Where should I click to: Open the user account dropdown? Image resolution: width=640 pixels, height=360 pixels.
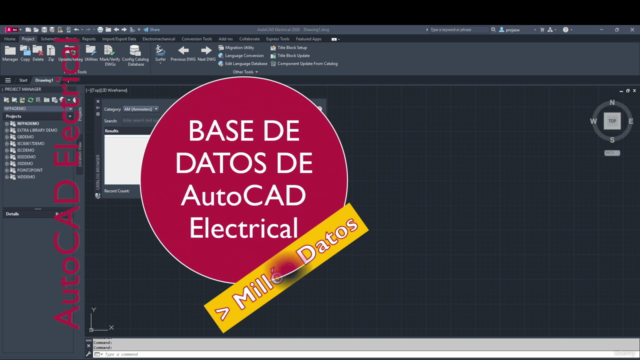point(518,30)
